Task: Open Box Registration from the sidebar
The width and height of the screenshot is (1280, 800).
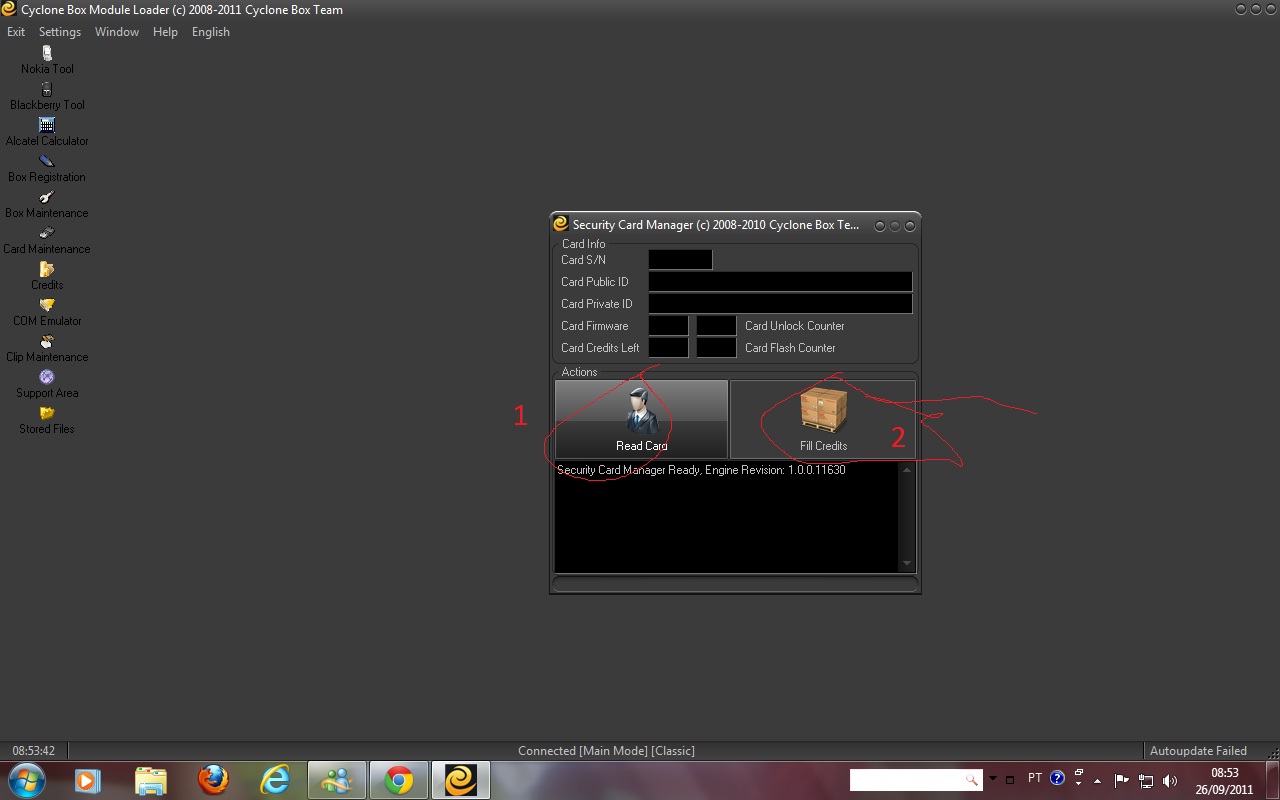Action: point(47,168)
